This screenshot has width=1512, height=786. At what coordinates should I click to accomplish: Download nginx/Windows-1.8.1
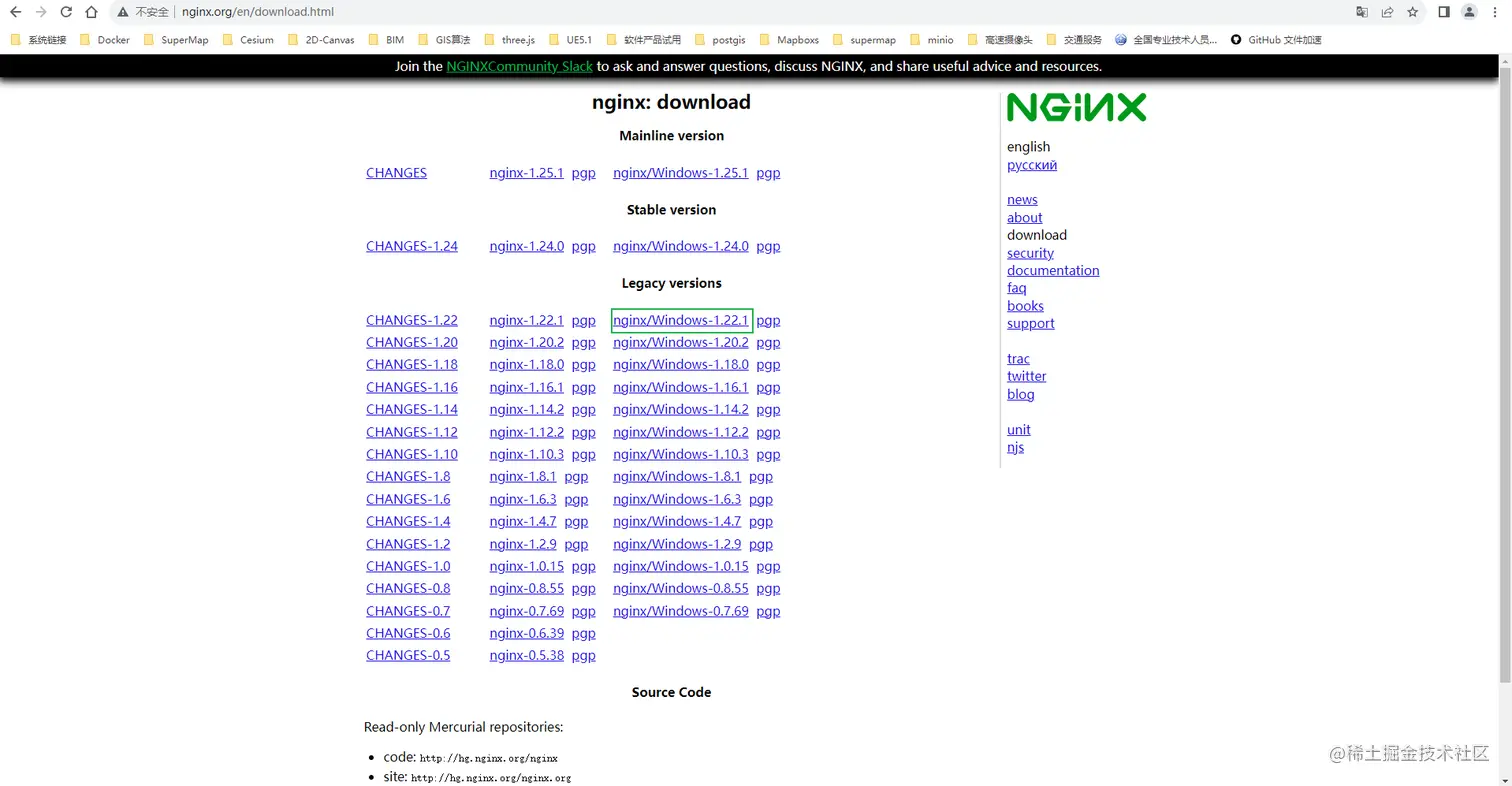[x=677, y=477]
